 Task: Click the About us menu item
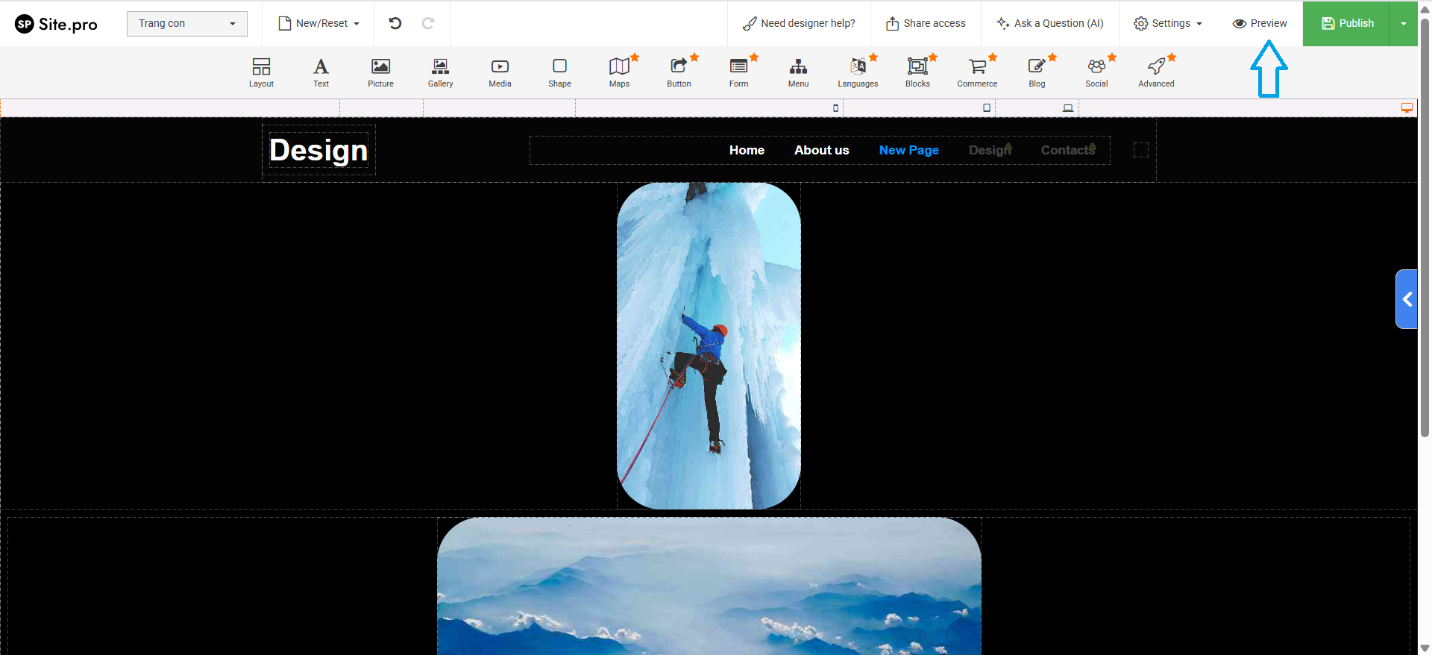pyautogui.click(x=821, y=150)
